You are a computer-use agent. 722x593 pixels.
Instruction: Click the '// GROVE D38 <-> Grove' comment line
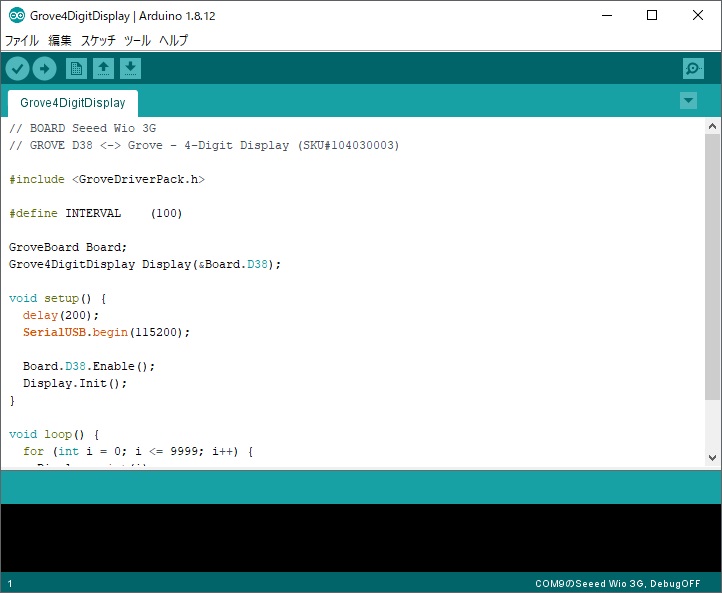pos(204,145)
